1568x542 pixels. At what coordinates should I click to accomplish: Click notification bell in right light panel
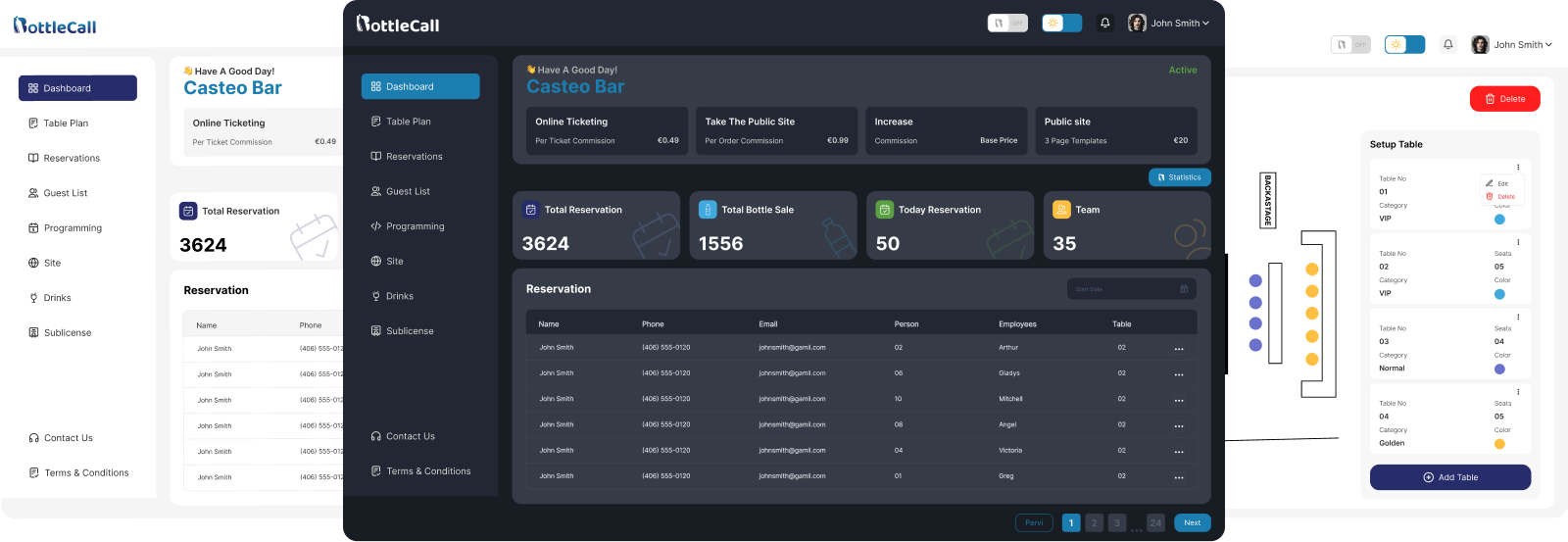pyautogui.click(x=1448, y=44)
